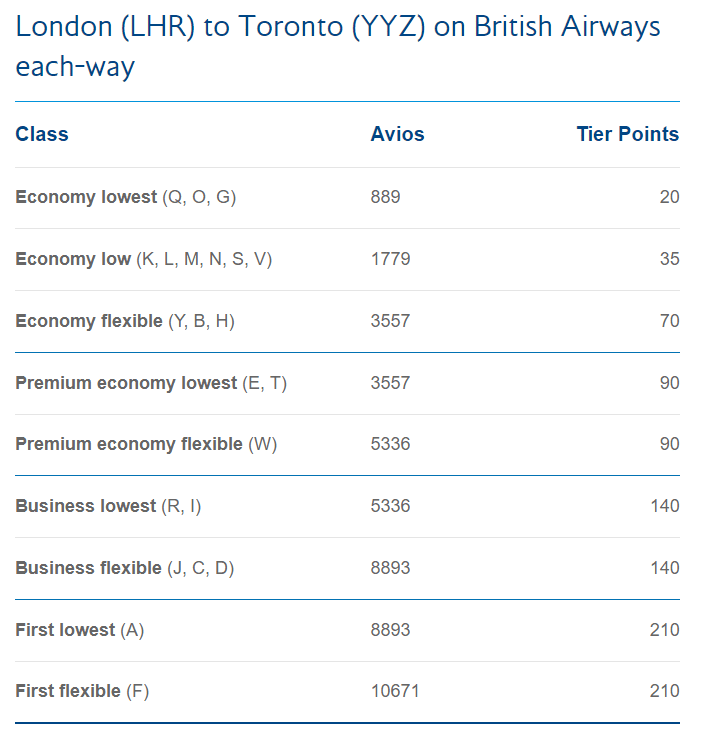Click the 35 Tier Points value
The height and width of the screenshot is (732, 701).
point(669,259)
